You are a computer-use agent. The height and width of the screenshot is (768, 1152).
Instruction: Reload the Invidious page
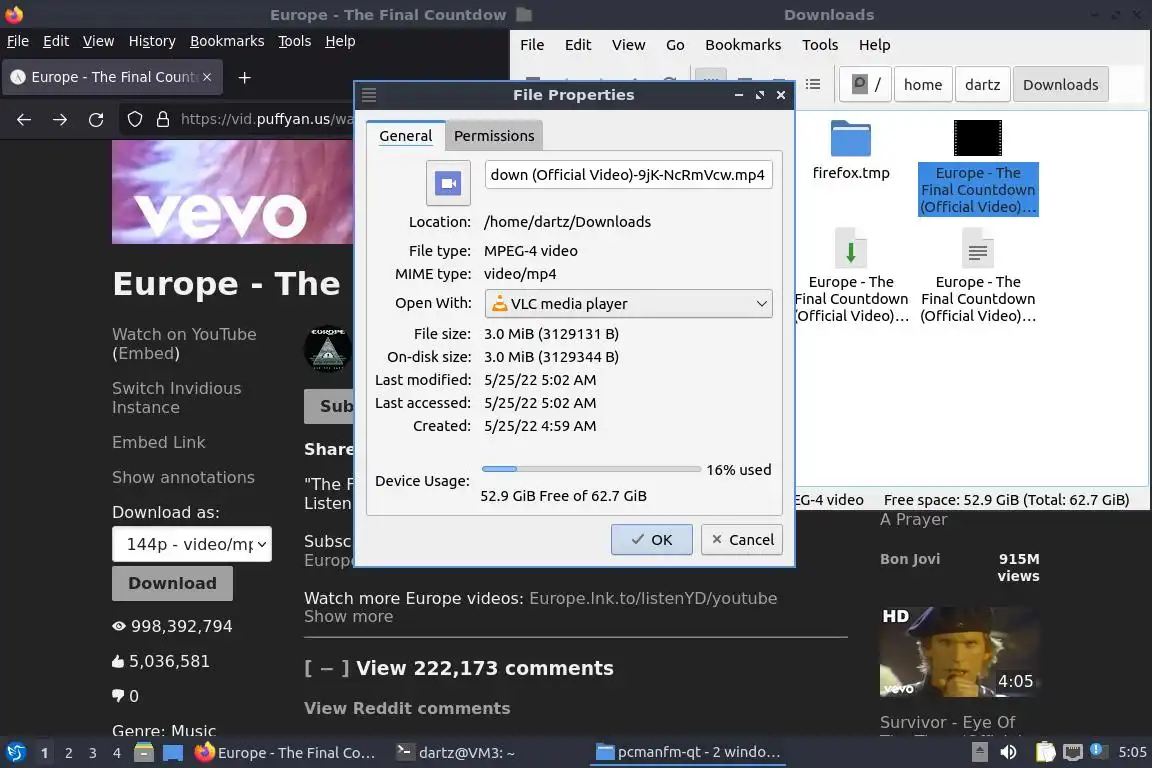click(x=96, y=120)
